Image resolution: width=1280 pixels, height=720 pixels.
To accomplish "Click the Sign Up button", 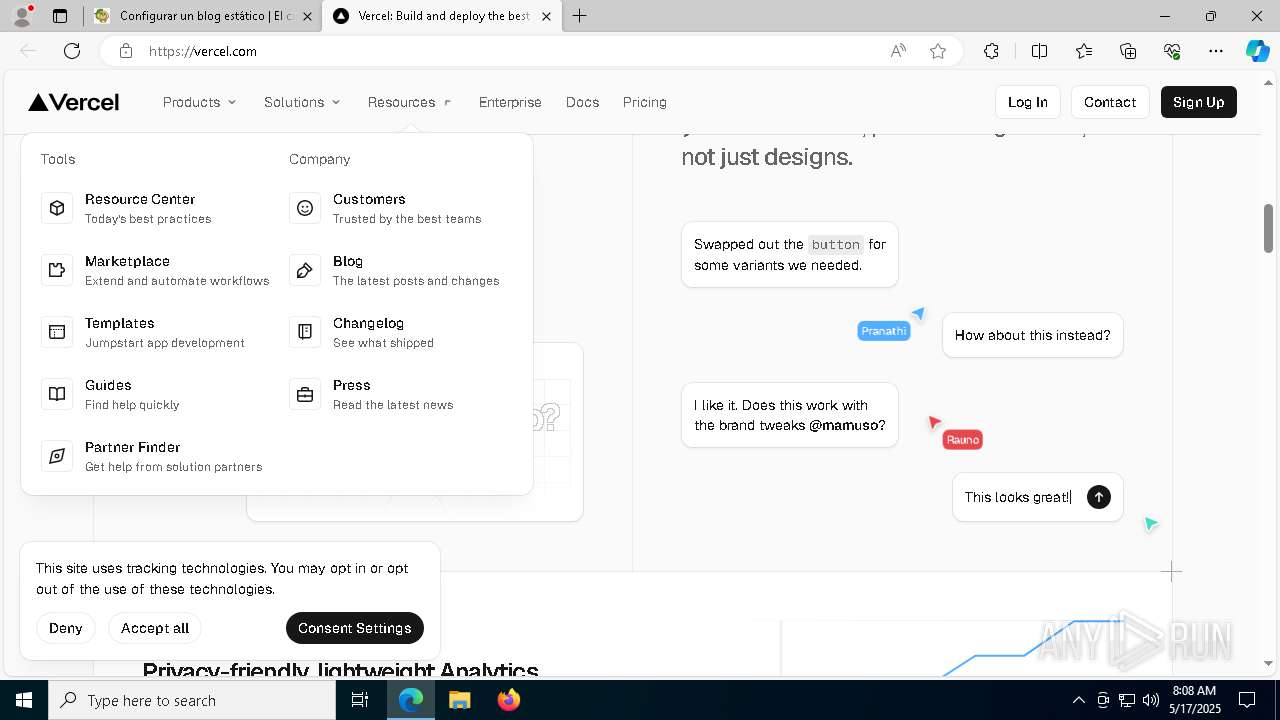I will coord(1198,102).
